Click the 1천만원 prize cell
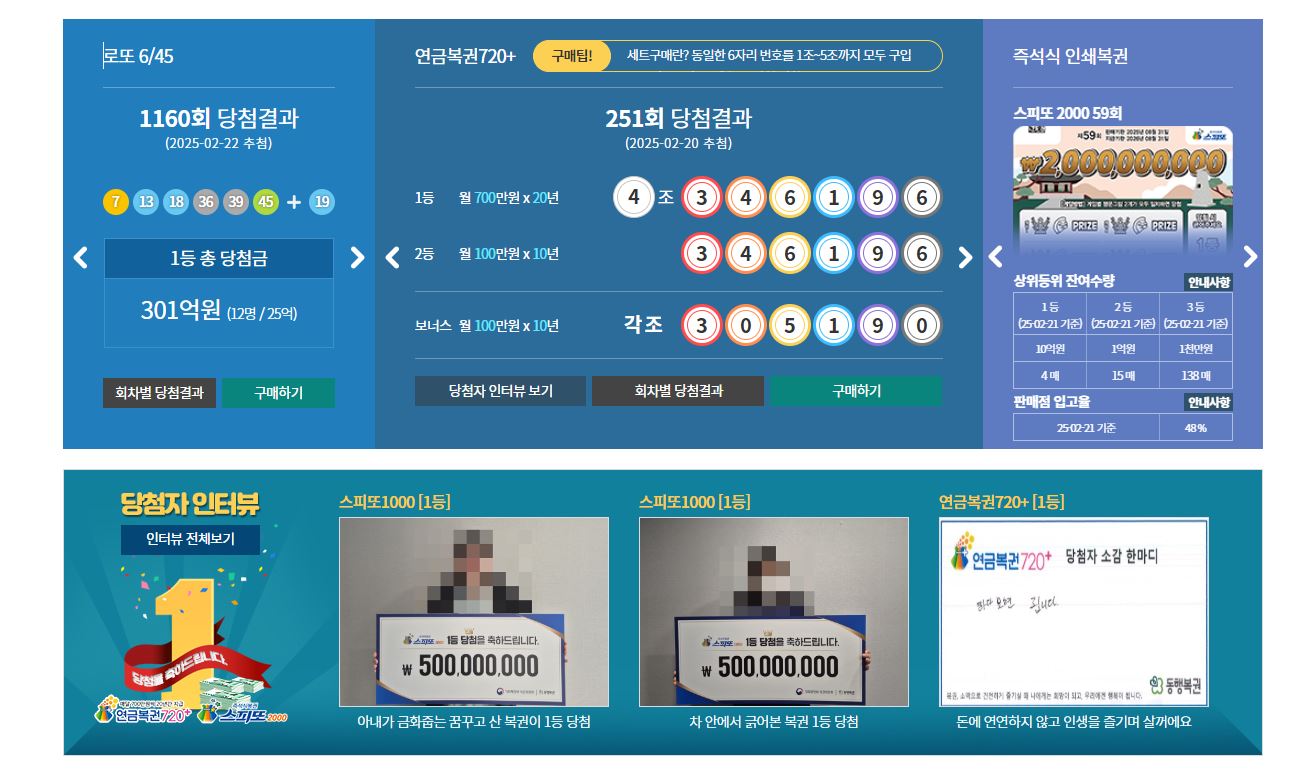The image size is (1291, 773). [x=1196, y=349]
